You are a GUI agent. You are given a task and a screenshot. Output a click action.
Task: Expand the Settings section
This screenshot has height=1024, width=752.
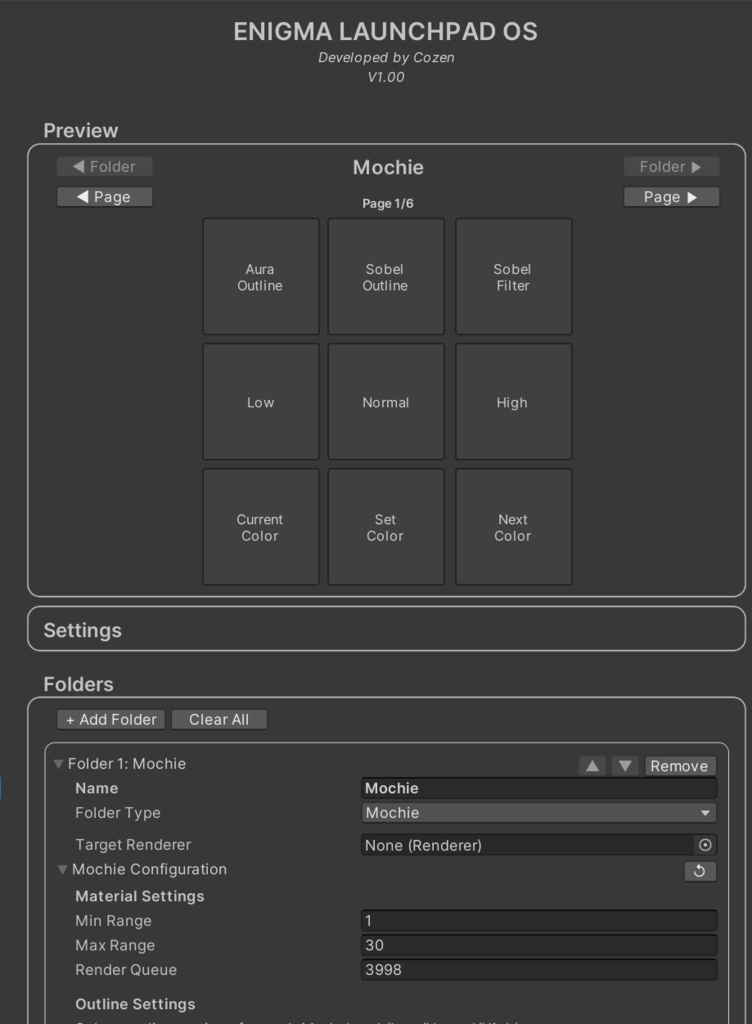tap(386, 630)
